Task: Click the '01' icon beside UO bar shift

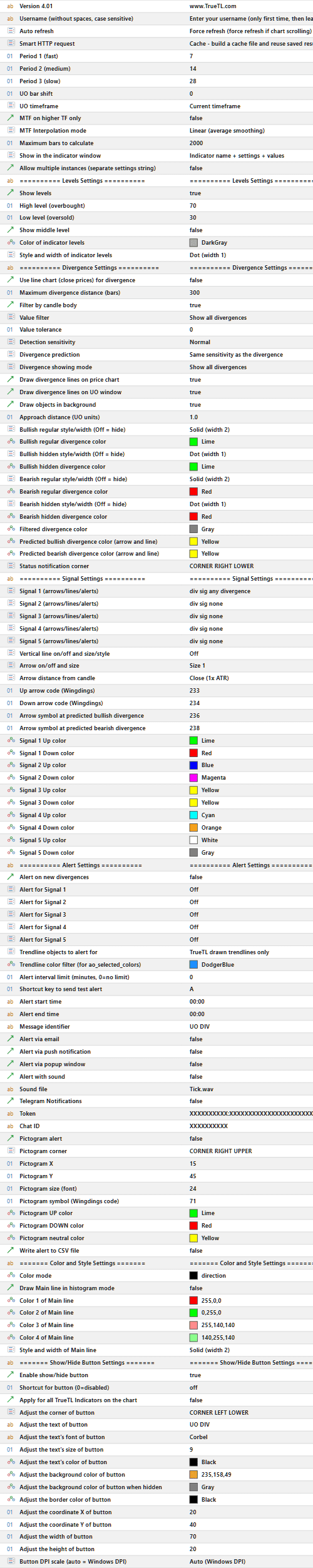Action: (x=10, y=94)
